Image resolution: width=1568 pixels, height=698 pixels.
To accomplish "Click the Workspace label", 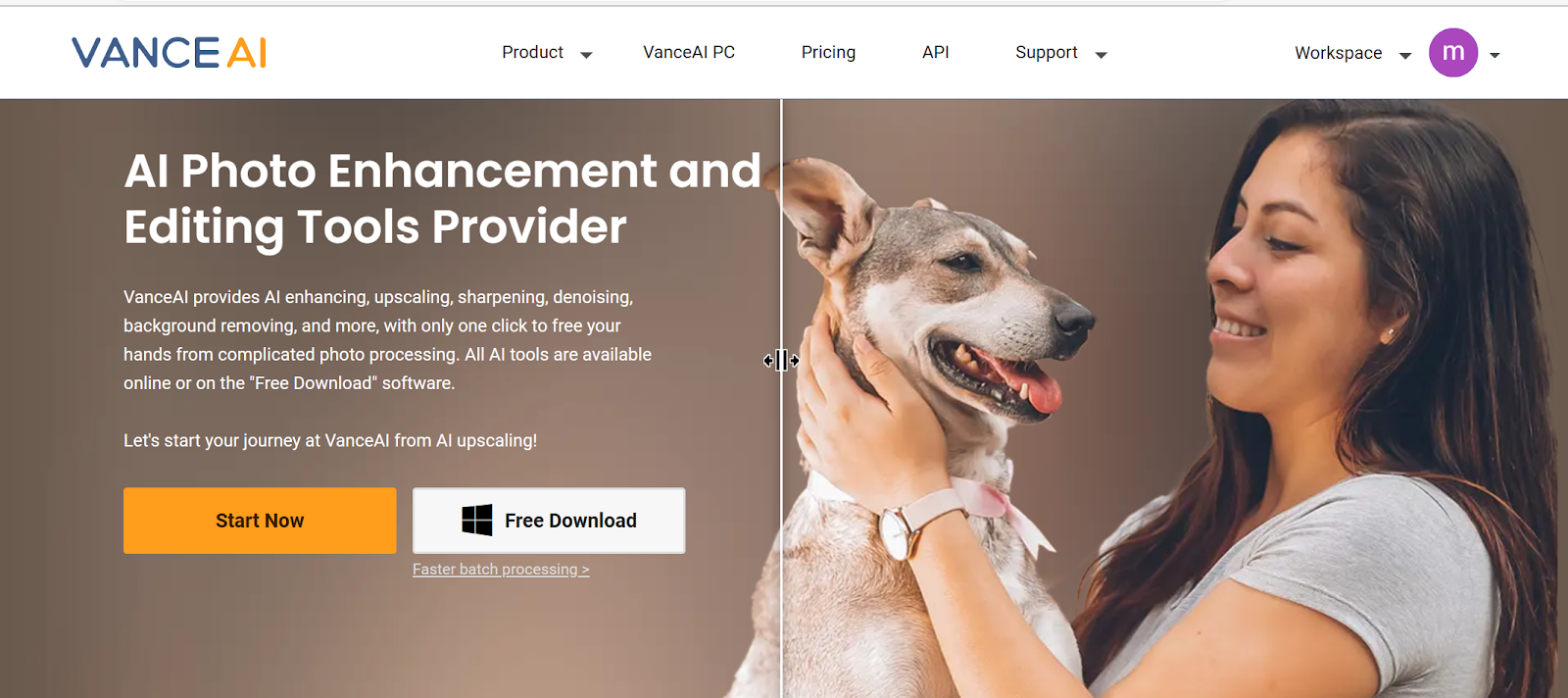I will (x=1338, y=53).
